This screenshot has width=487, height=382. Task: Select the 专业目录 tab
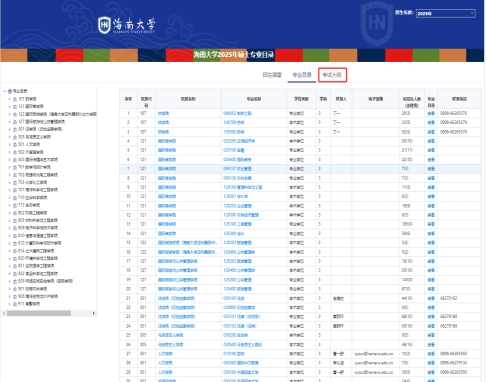pyautogui.click(x=302, y=75)
